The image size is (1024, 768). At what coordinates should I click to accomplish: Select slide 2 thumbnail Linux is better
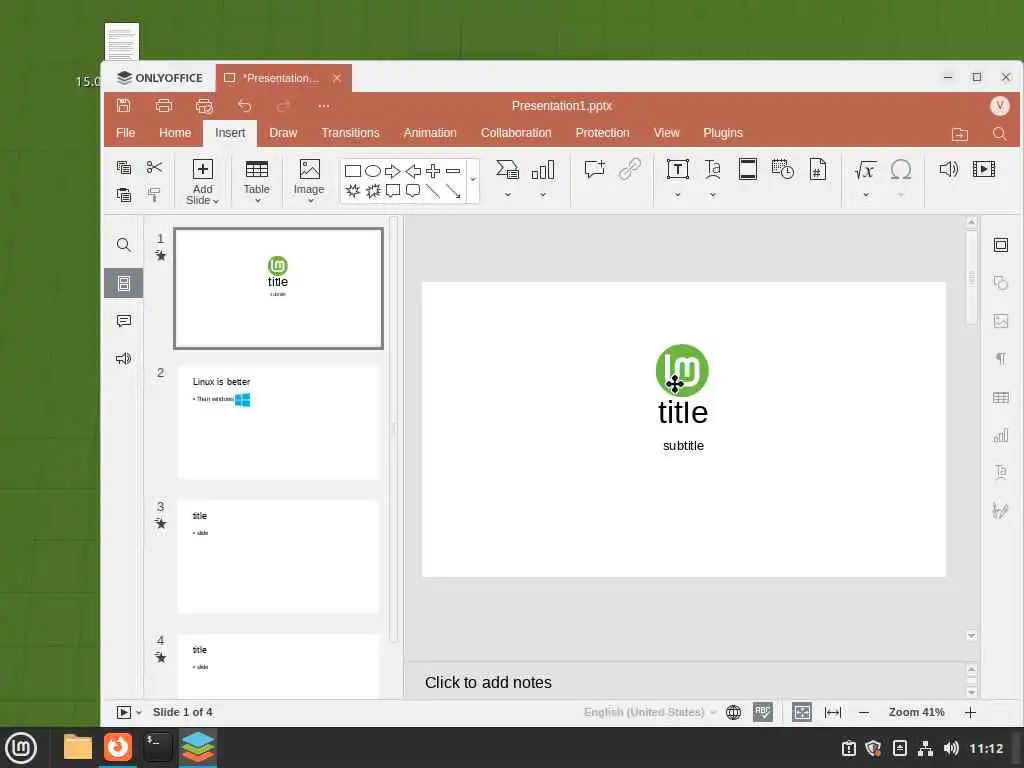pyautogui.click(x=278, y=423)
